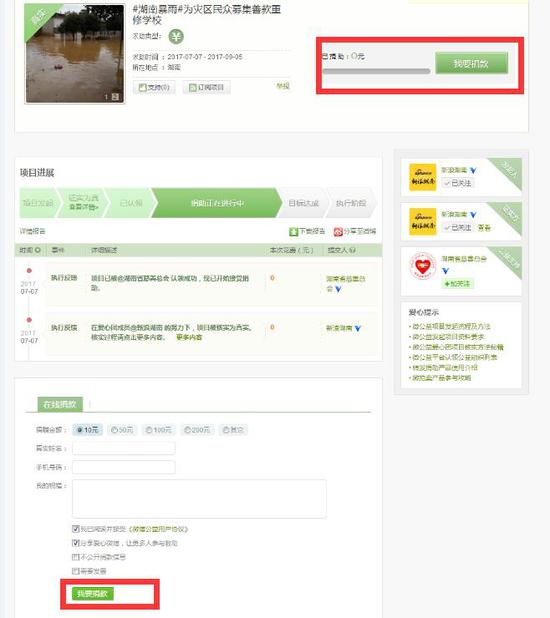Click the green yen donation type icon

coord(176,37)
